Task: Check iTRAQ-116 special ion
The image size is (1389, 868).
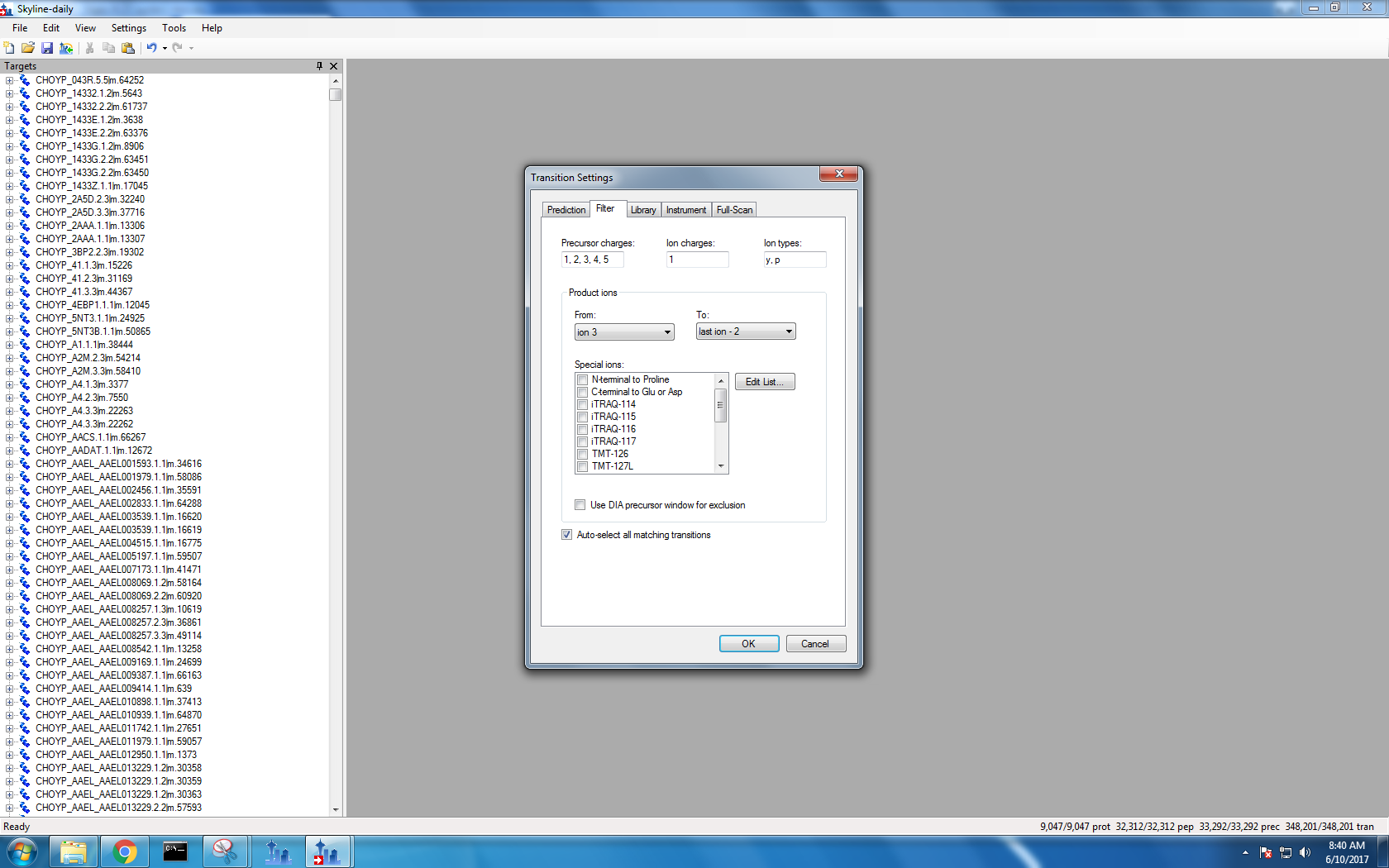Action: [582, 430]
